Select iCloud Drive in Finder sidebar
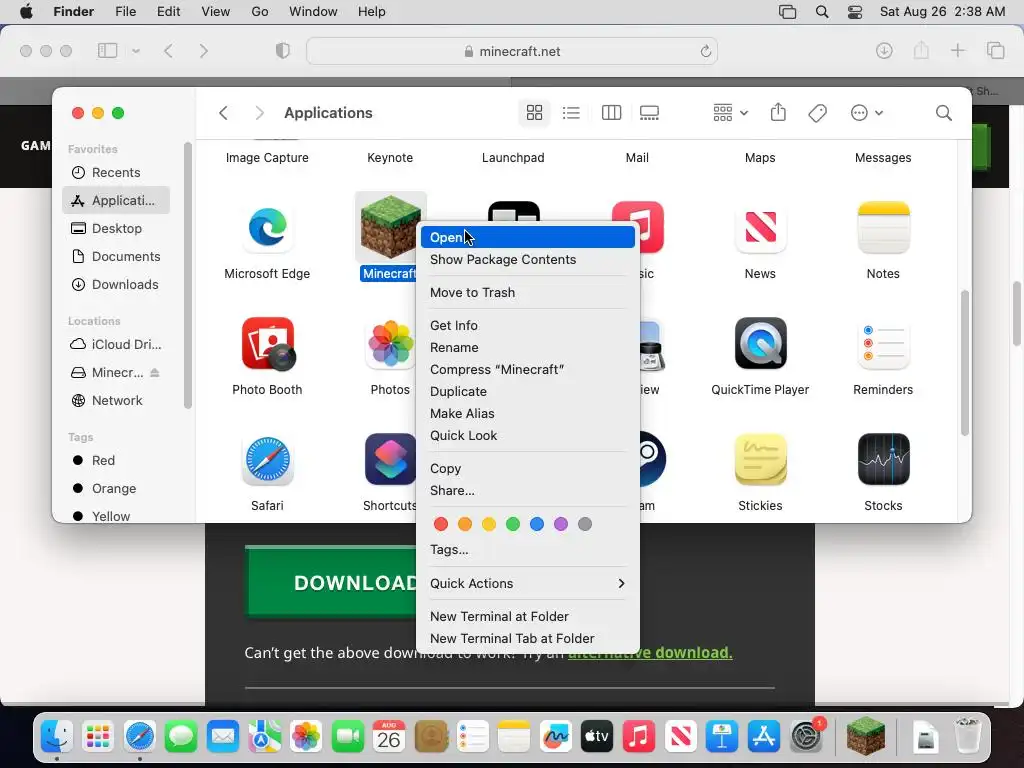Viewport: 1024px width, 768px height. click(116, 344)
